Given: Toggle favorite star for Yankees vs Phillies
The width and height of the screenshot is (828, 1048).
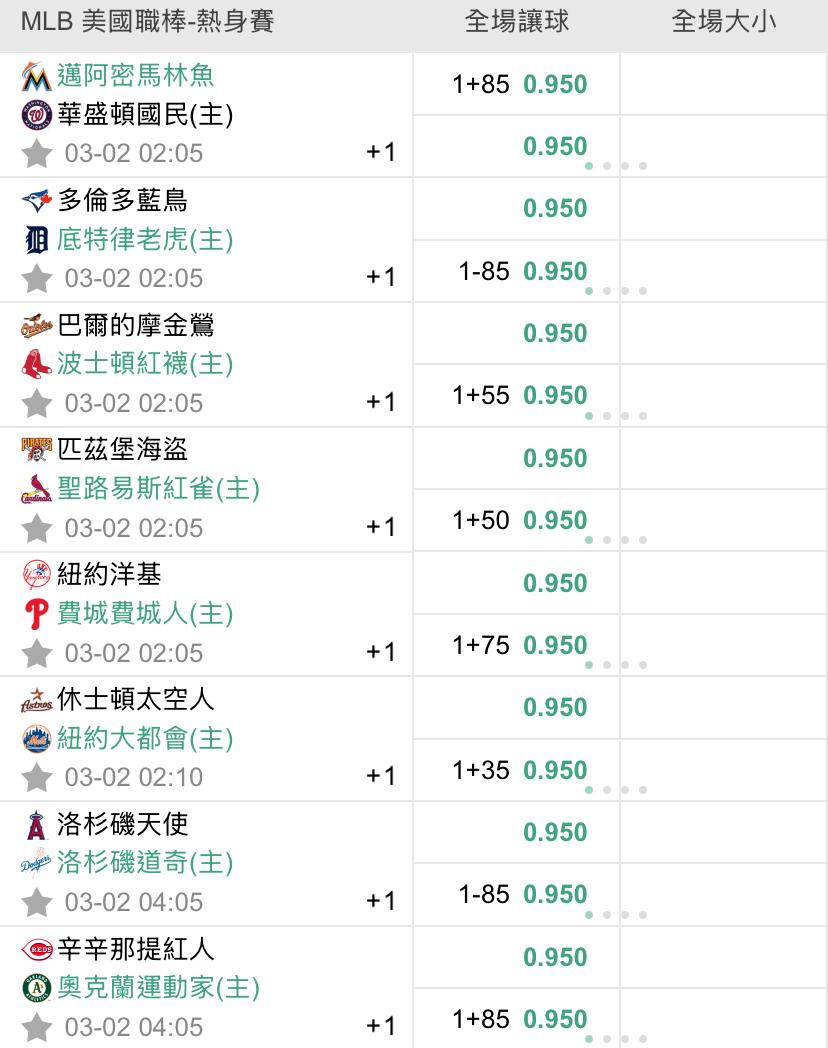Looking at the screenshot, I should coord(37,653).
